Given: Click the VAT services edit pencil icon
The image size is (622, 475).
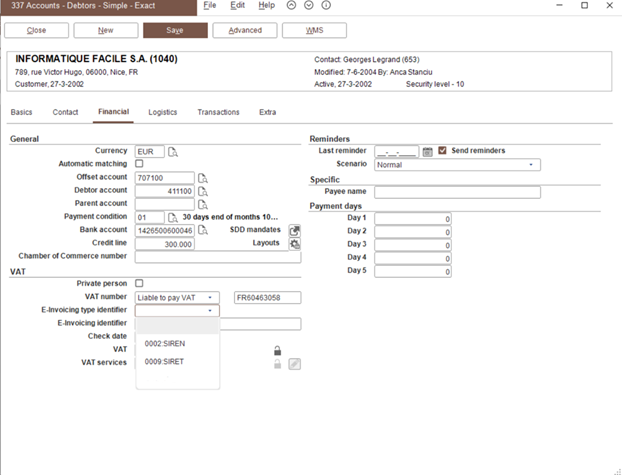Looking at the screenshot, I should point(294,364).
